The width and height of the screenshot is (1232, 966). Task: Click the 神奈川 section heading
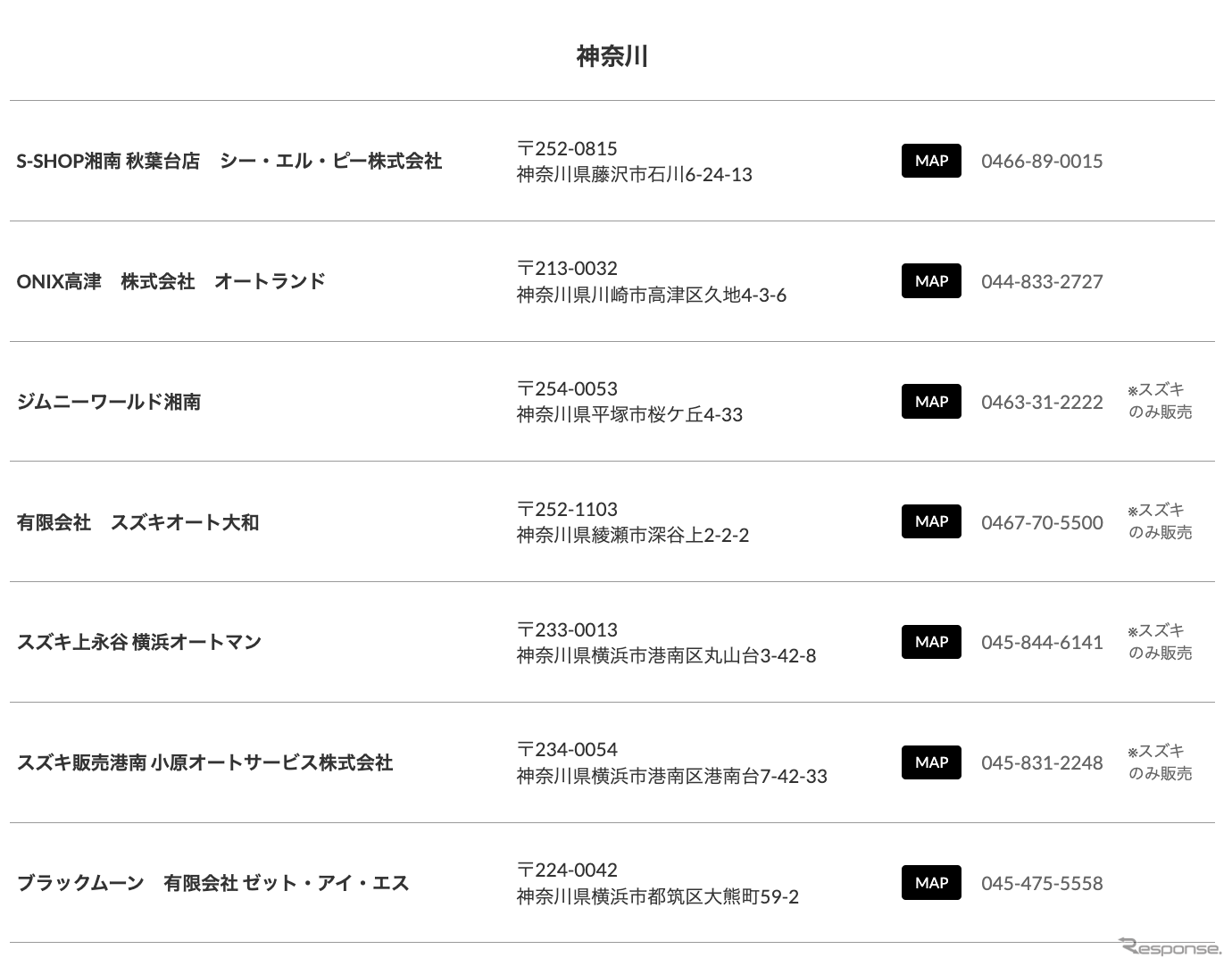(x=612, y=56)
